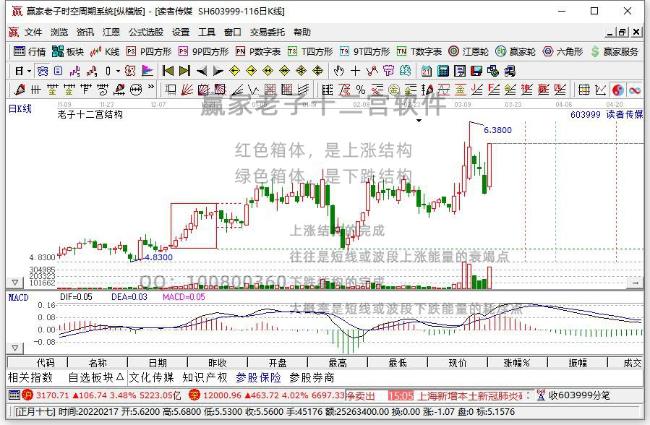This screenshot has height=425, width=650.
Task: Open the P数字表 number table
Action: tap(258, 51)
